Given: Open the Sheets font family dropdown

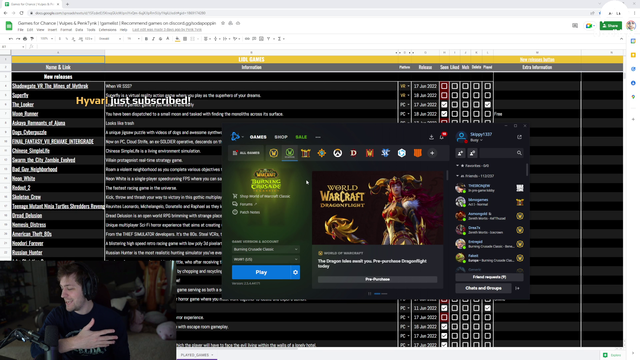Looking at the screenshot, I should point(110,39).
